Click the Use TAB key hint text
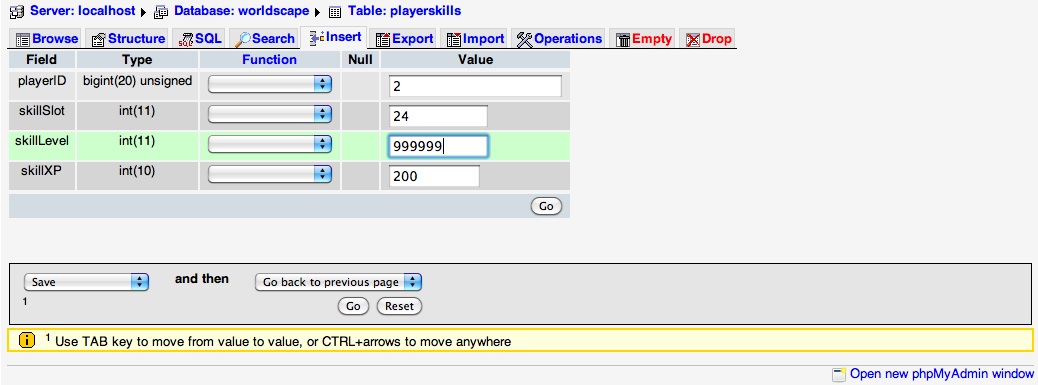1038x385 pixels. click(283, 341)
